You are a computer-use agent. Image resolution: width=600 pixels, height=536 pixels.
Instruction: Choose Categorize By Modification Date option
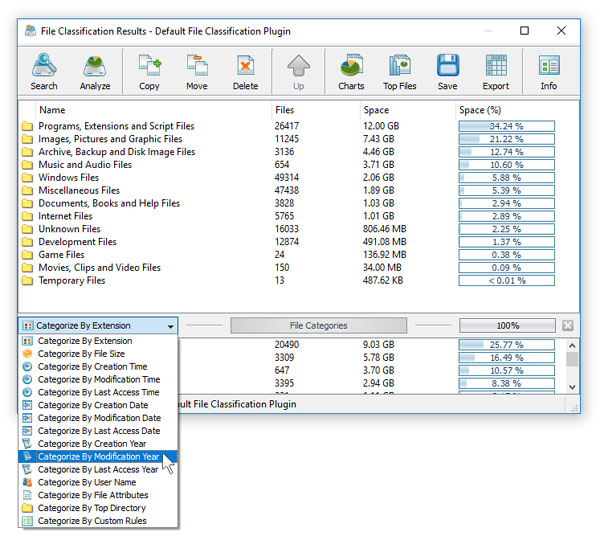98,418
